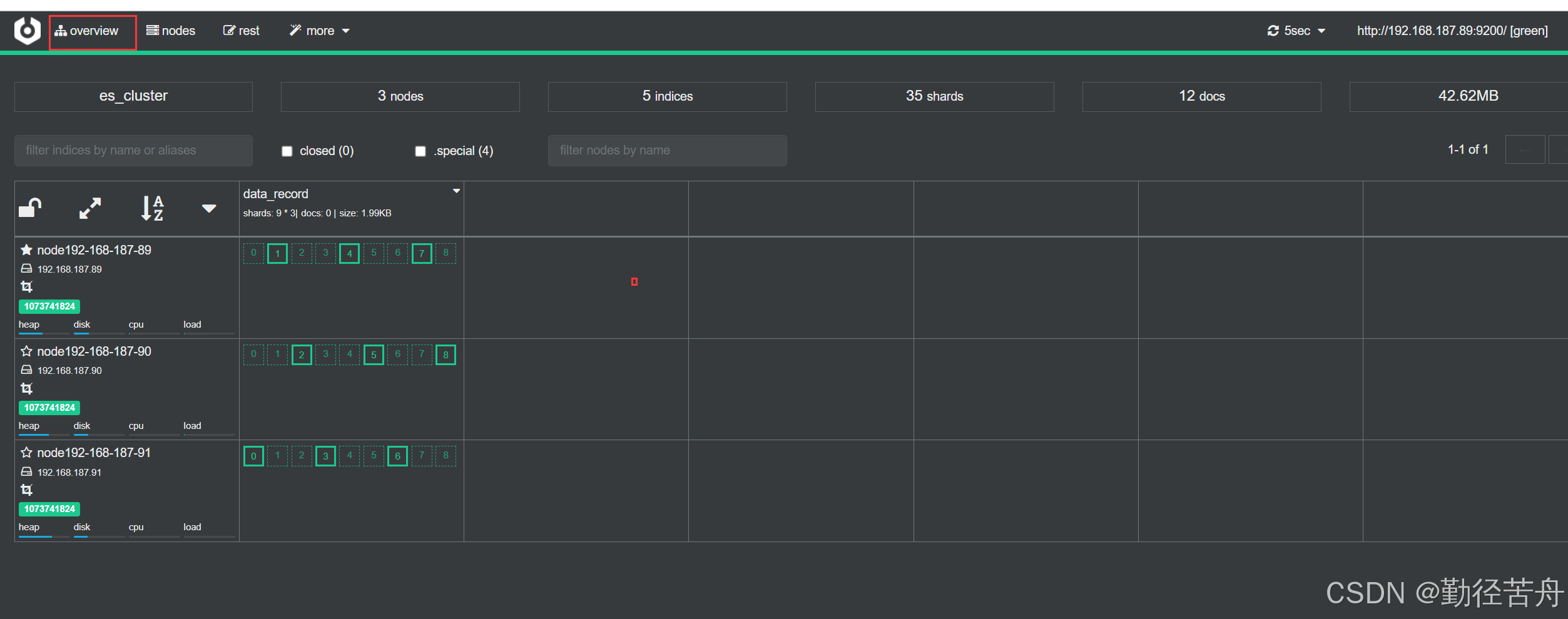Image resolution: width=1568 pixels, height=619 pixels.
Task: Click the data_record index name
Action: tap(276, 194)
